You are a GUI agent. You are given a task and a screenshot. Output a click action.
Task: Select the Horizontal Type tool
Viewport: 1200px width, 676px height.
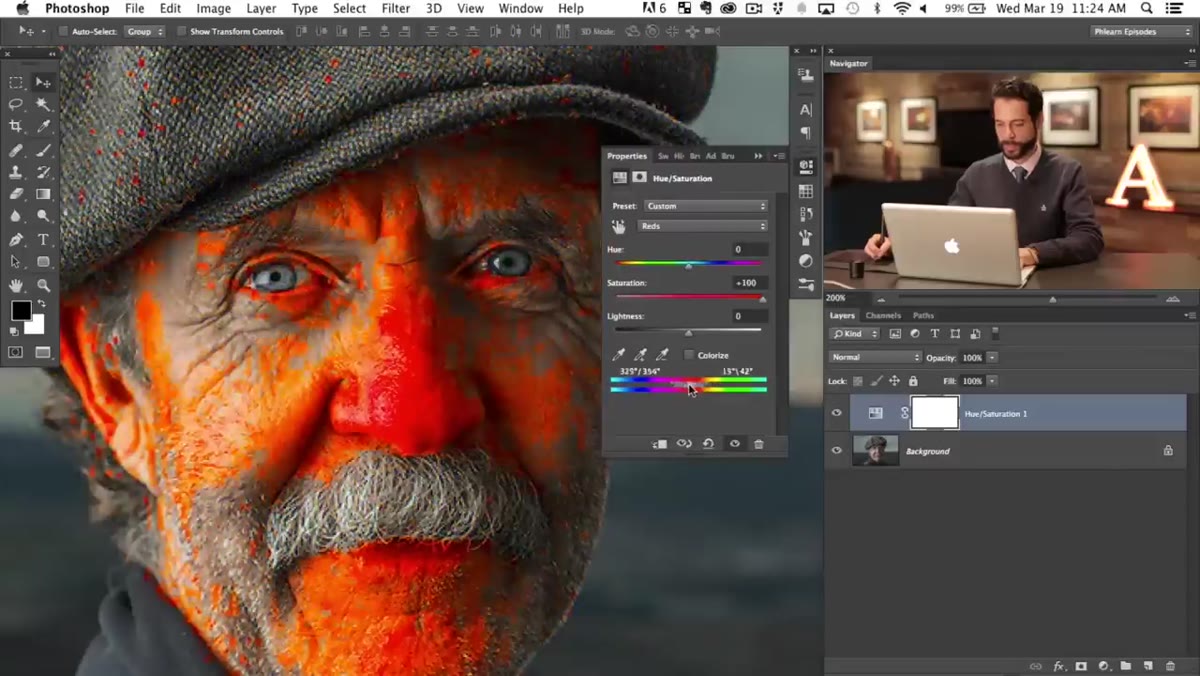(43, 240)
